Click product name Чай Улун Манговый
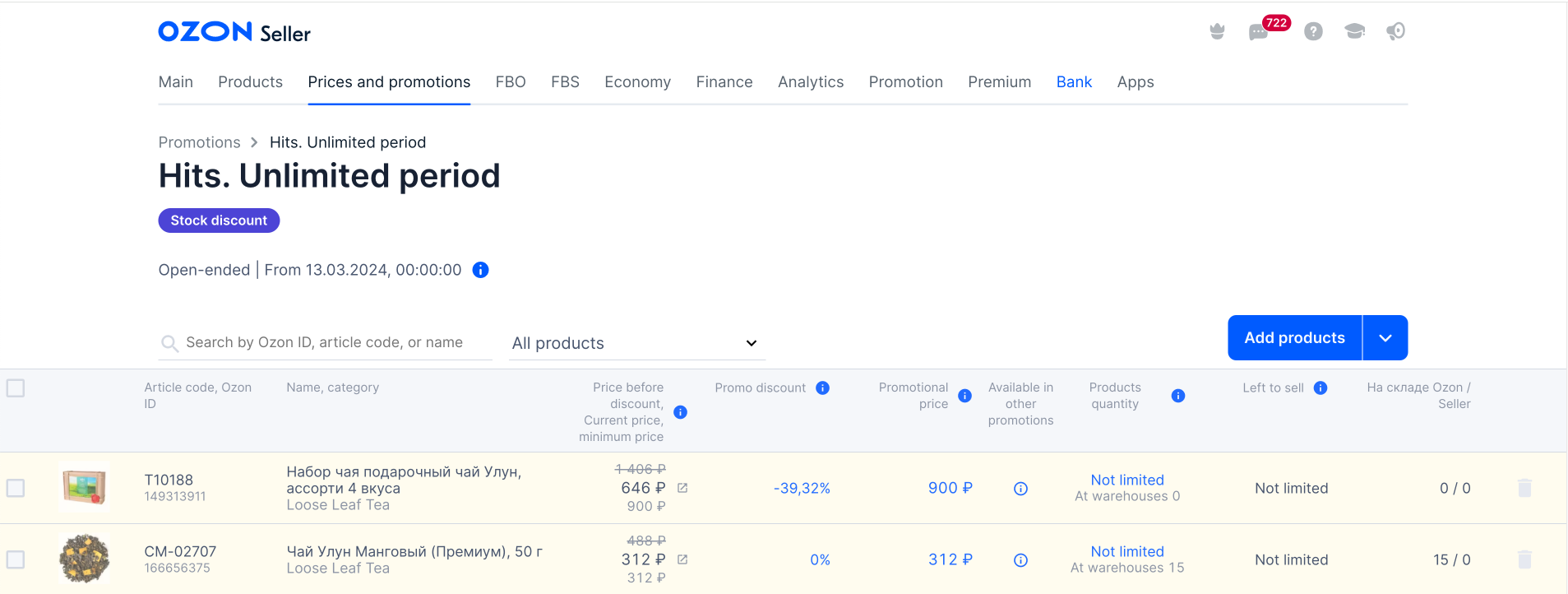 click(414, 551)
